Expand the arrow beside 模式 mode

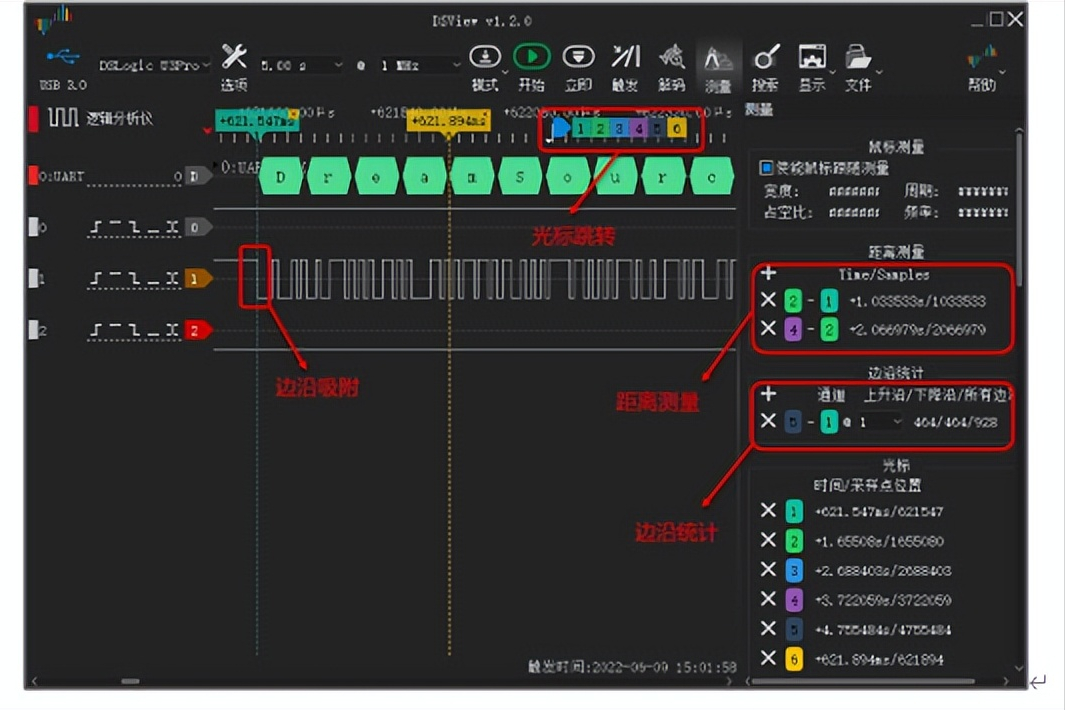505,72
